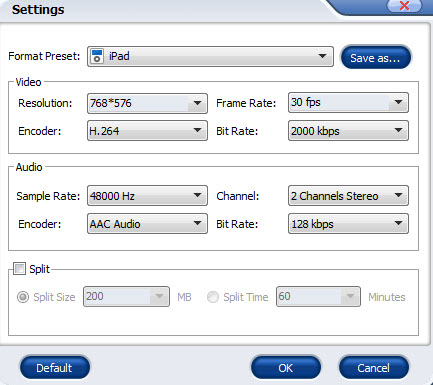The width and height of the screenshot is (433, 385).
Task: Open the Format Preset dropdown
Action: (210, 56)
